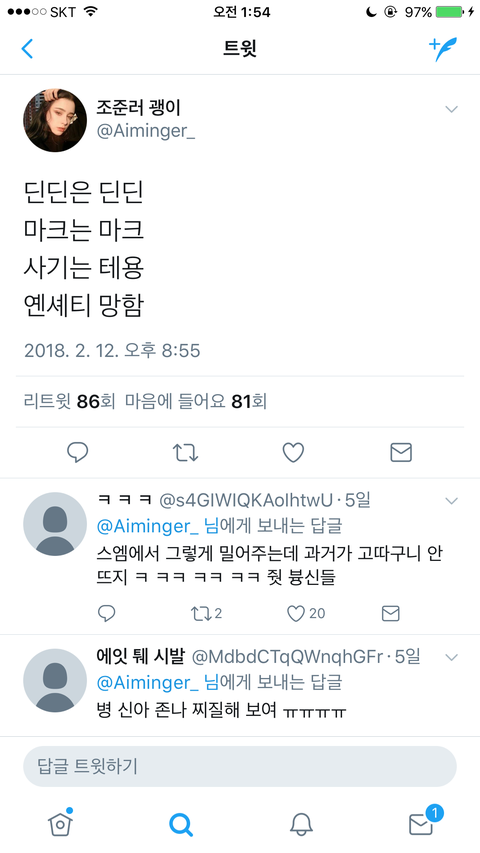Tap reply icon under main tweet

coord(77,452)
